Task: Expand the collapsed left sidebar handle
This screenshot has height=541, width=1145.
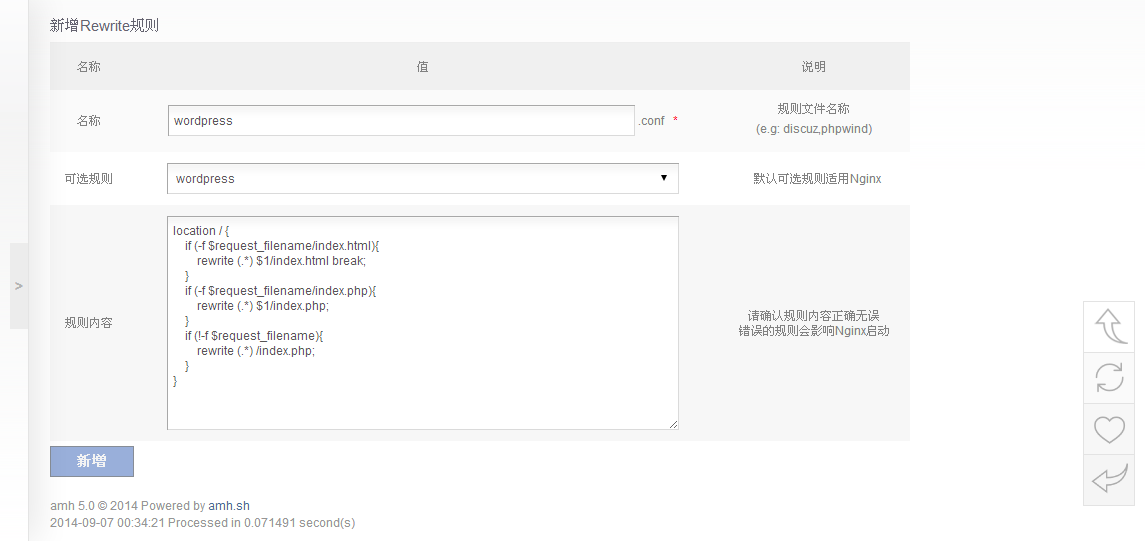Action: 18,286
